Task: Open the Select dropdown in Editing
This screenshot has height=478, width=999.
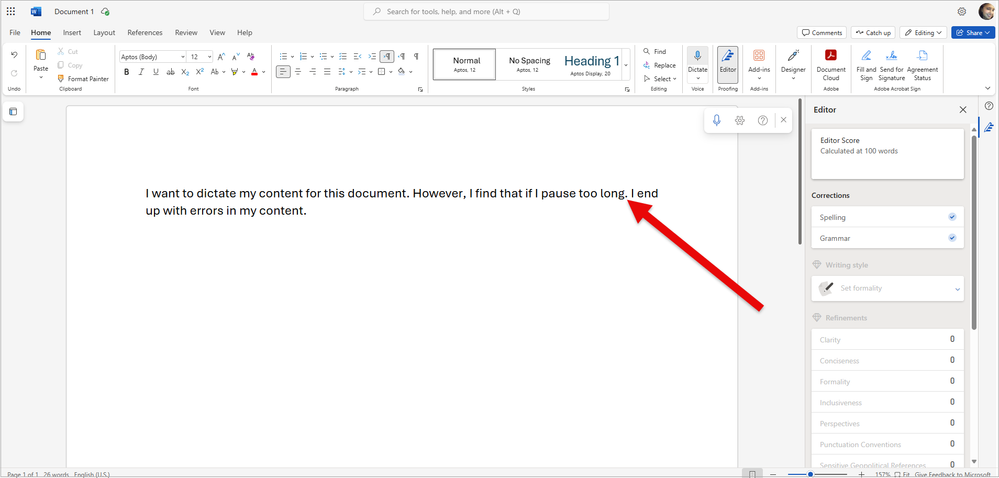Action: [x=660, y=78]
